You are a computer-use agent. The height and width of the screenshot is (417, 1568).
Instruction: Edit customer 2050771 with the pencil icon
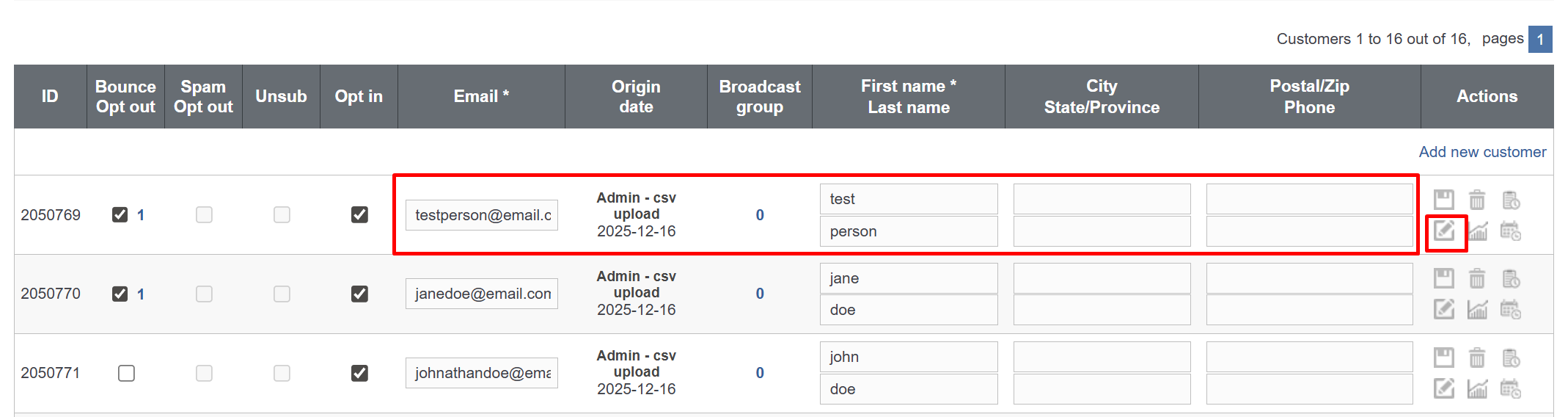(1444, 388)
